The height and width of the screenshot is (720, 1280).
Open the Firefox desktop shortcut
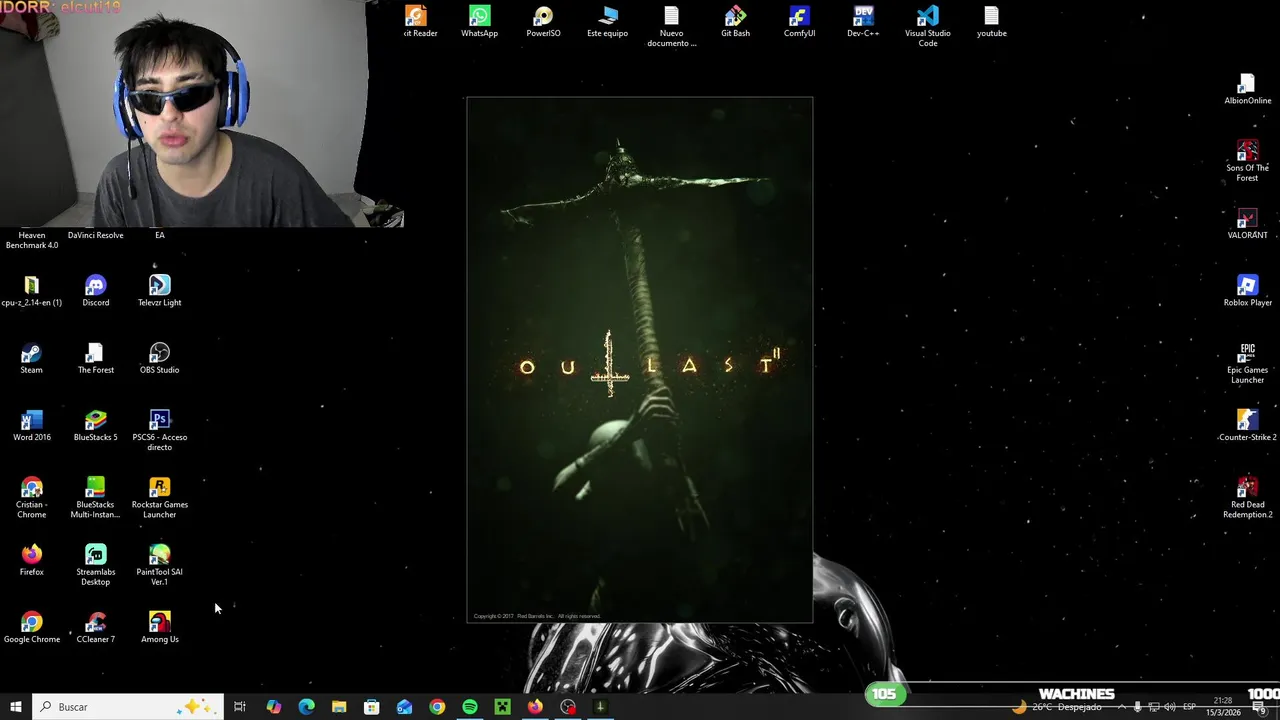coord(31,560)
